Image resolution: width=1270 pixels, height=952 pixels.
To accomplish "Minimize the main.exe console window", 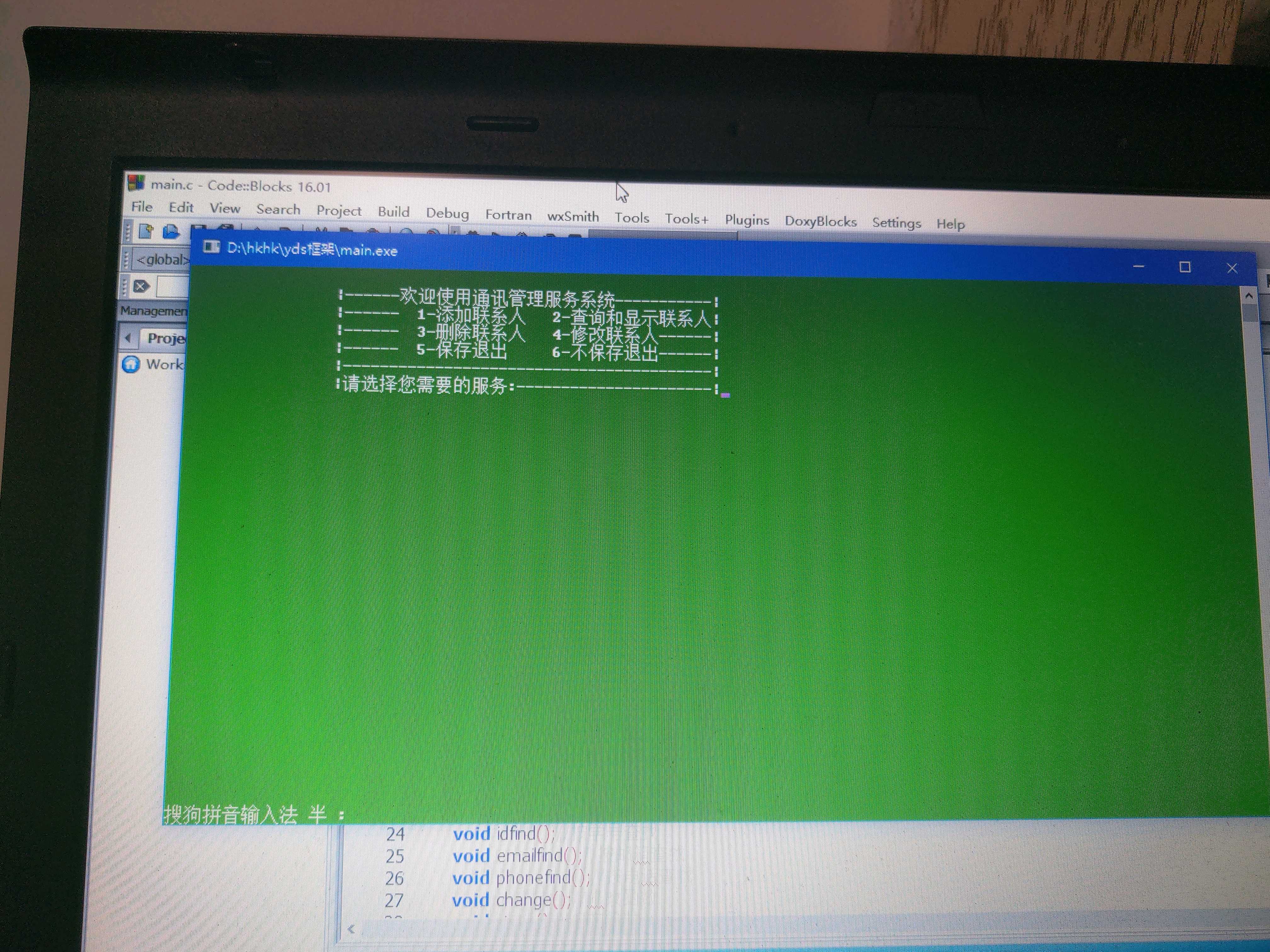I will tap(1139, 266).
